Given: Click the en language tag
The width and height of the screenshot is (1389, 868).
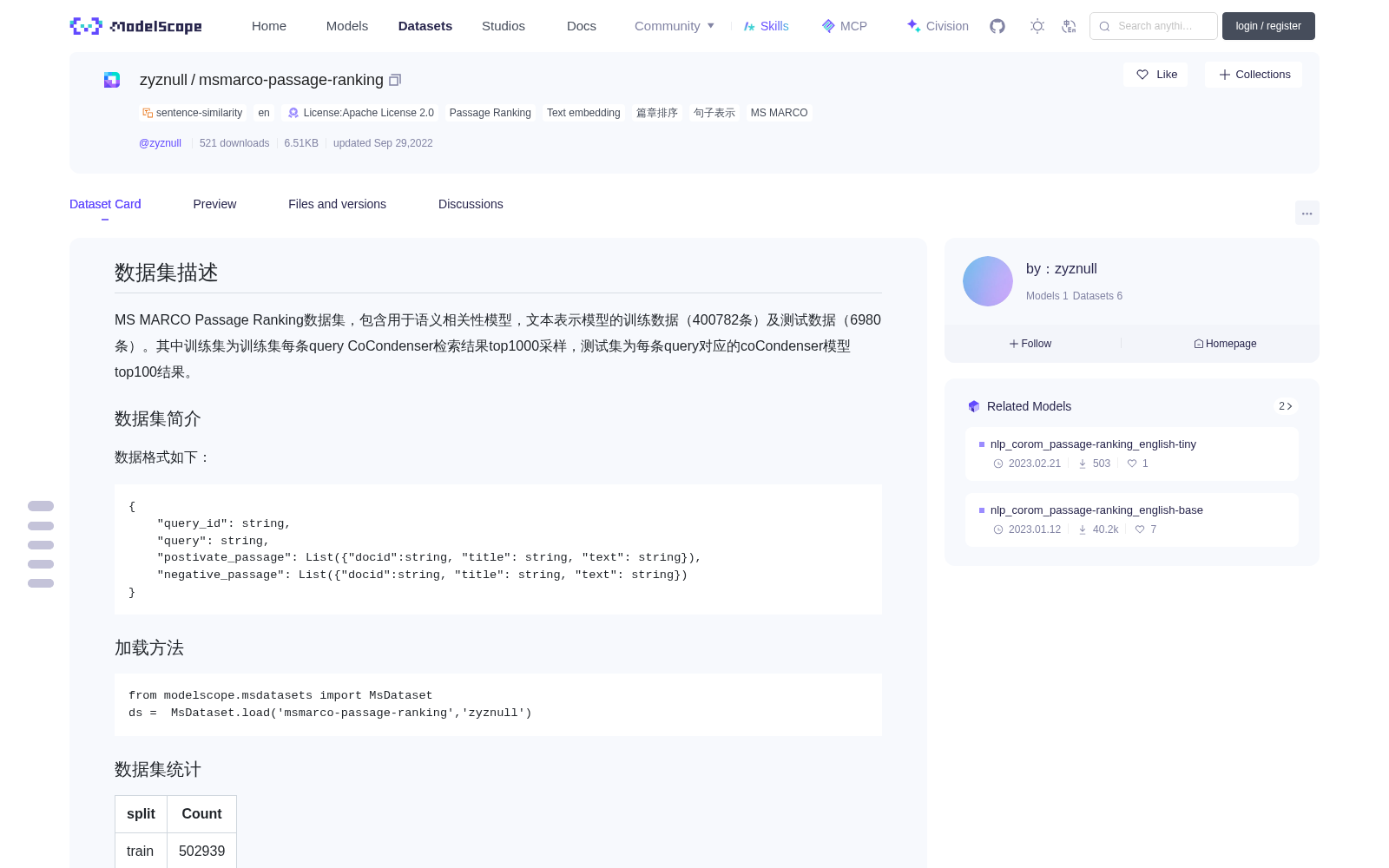Looking at the screenshot, I should click(x=264, y=113).
